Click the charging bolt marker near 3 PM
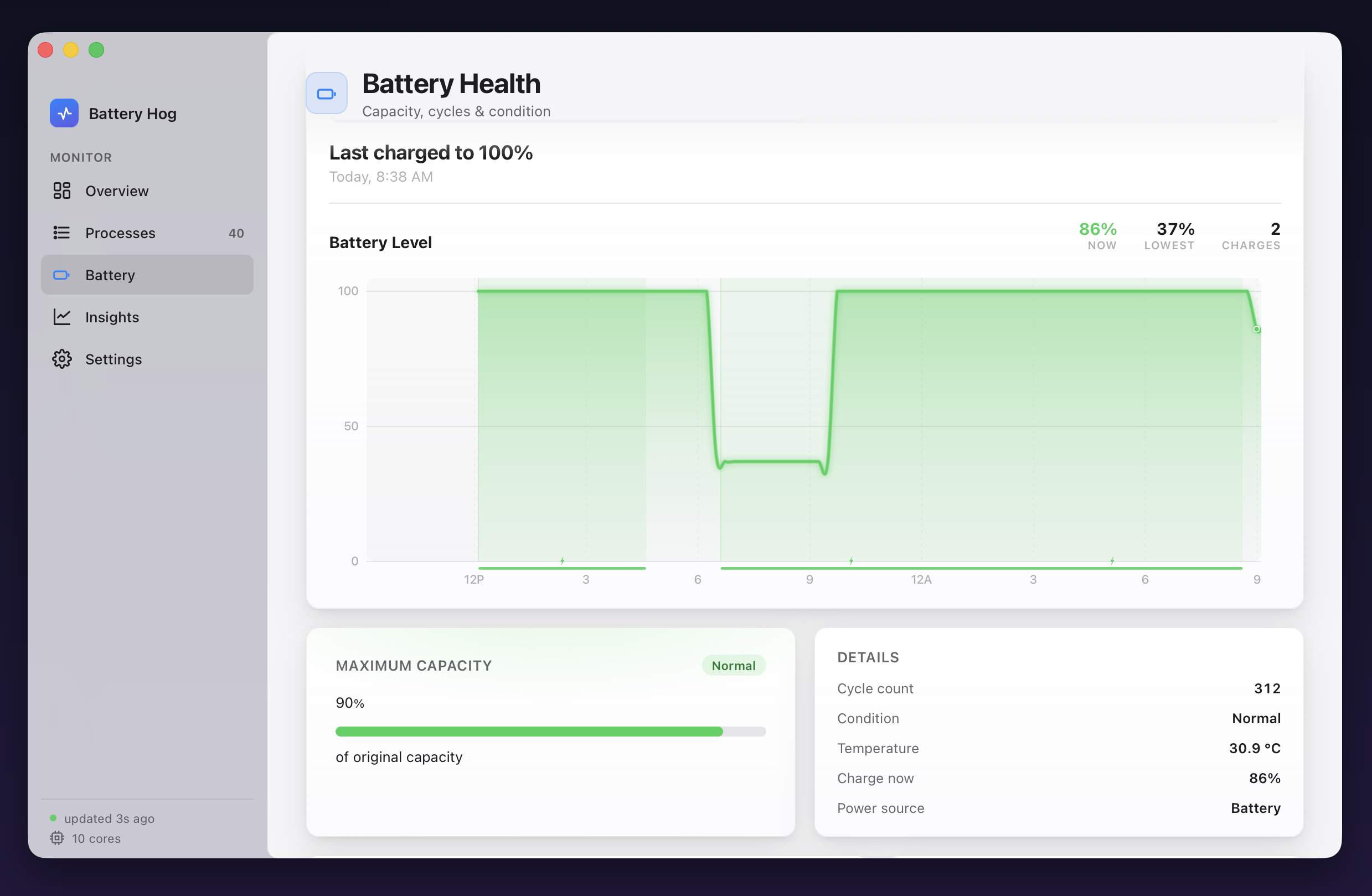 tap(562, 560)
